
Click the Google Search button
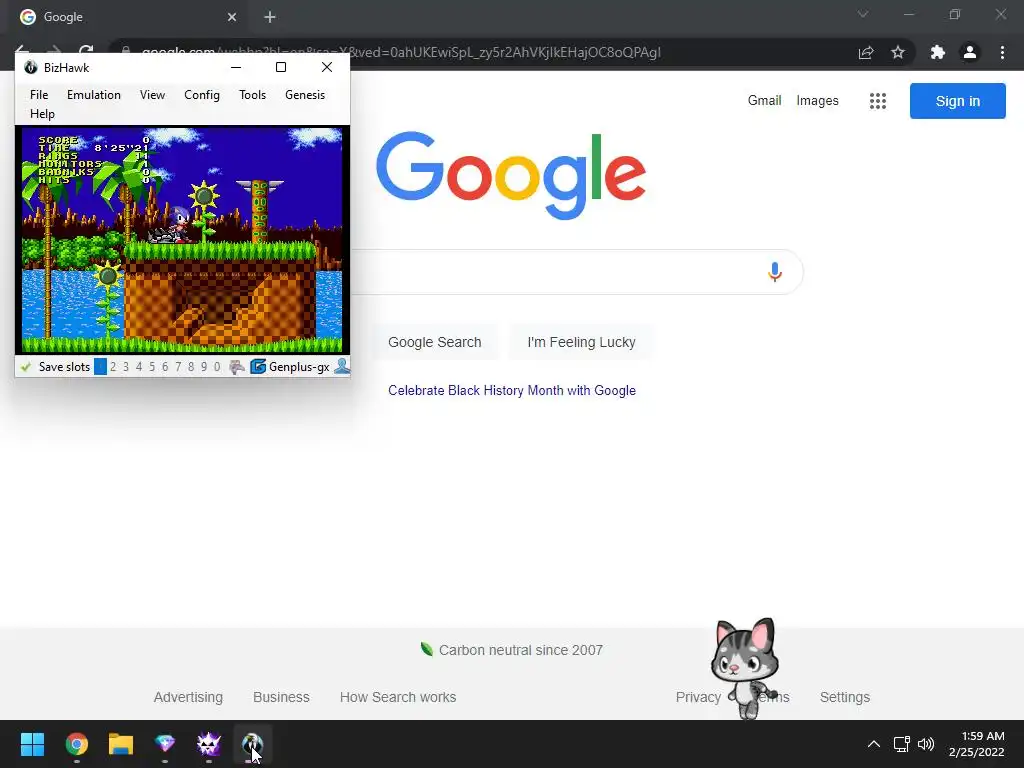tap(434, 342)
